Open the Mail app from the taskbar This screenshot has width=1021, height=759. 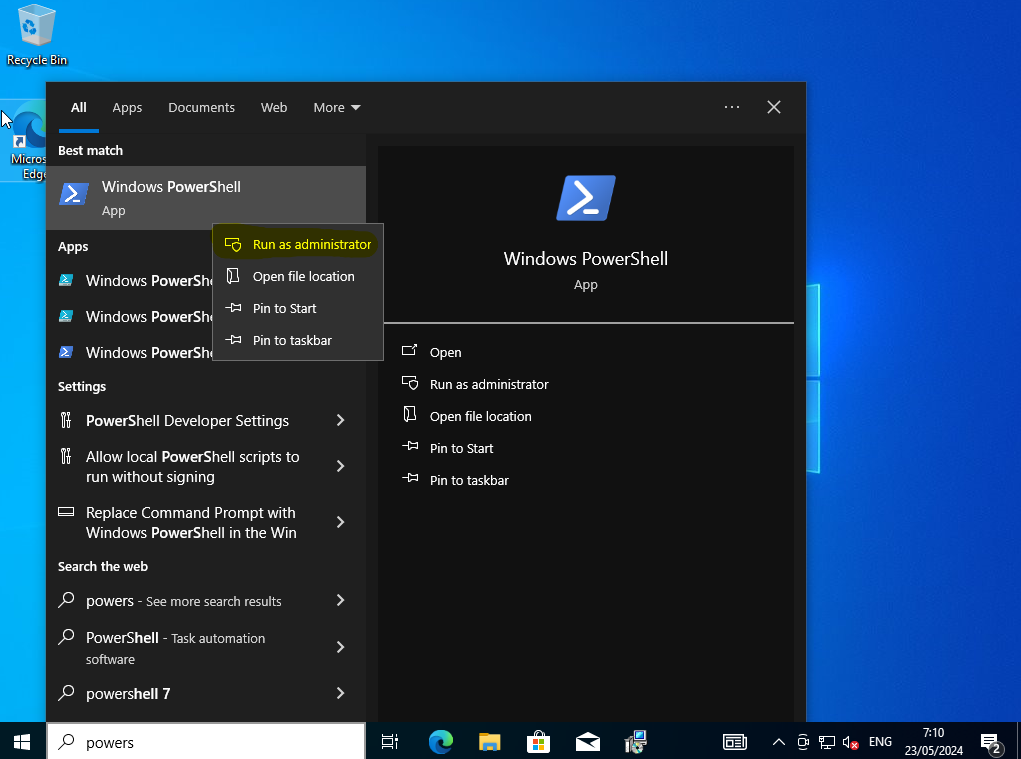(x=588, y=741)
